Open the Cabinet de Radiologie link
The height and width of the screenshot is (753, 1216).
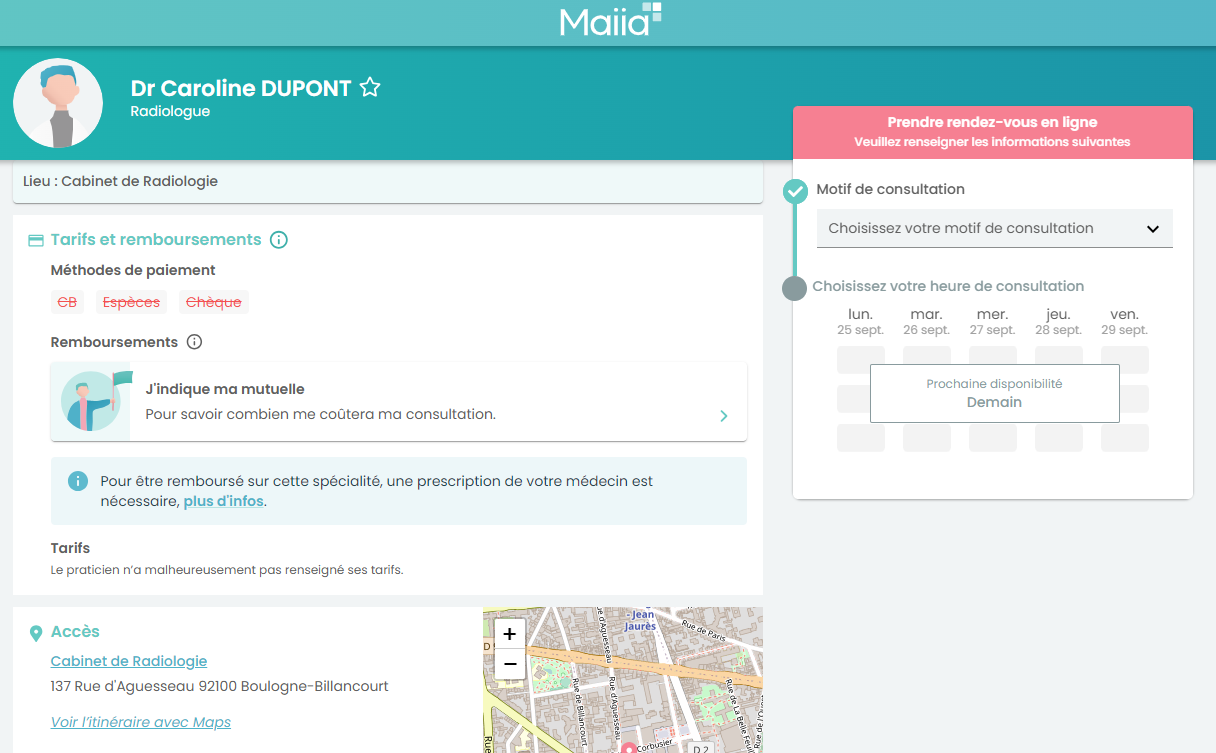point(129,661)
